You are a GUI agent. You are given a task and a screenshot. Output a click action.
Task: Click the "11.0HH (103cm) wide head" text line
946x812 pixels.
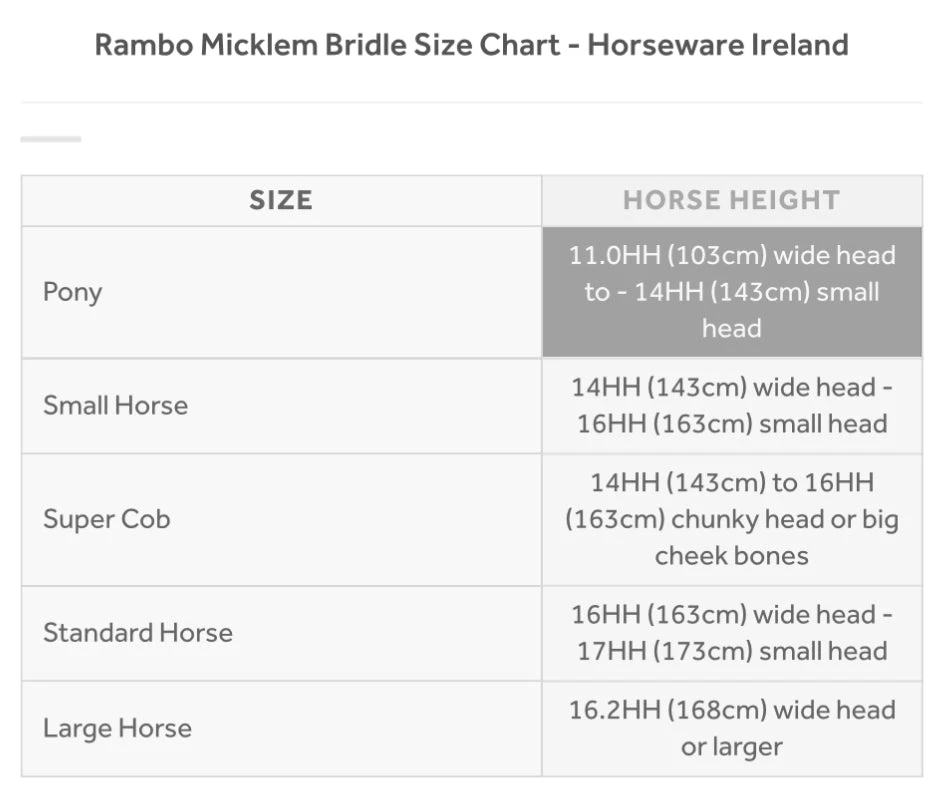point(731,255)
